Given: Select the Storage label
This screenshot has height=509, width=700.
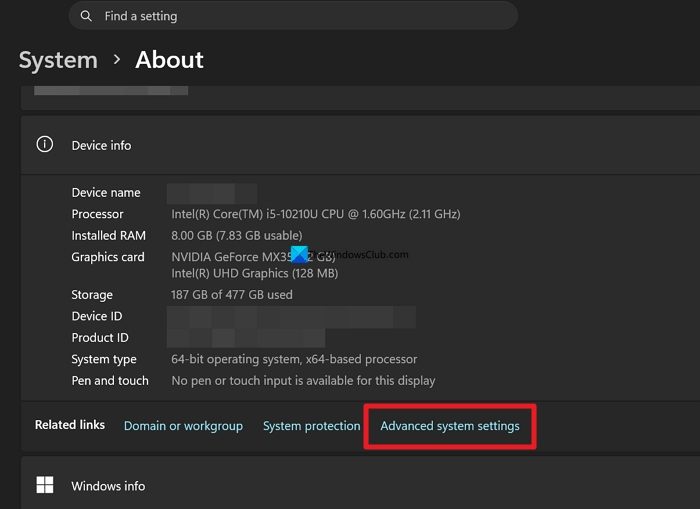Looking at the screenshot, I should click(x=92, y=295).
